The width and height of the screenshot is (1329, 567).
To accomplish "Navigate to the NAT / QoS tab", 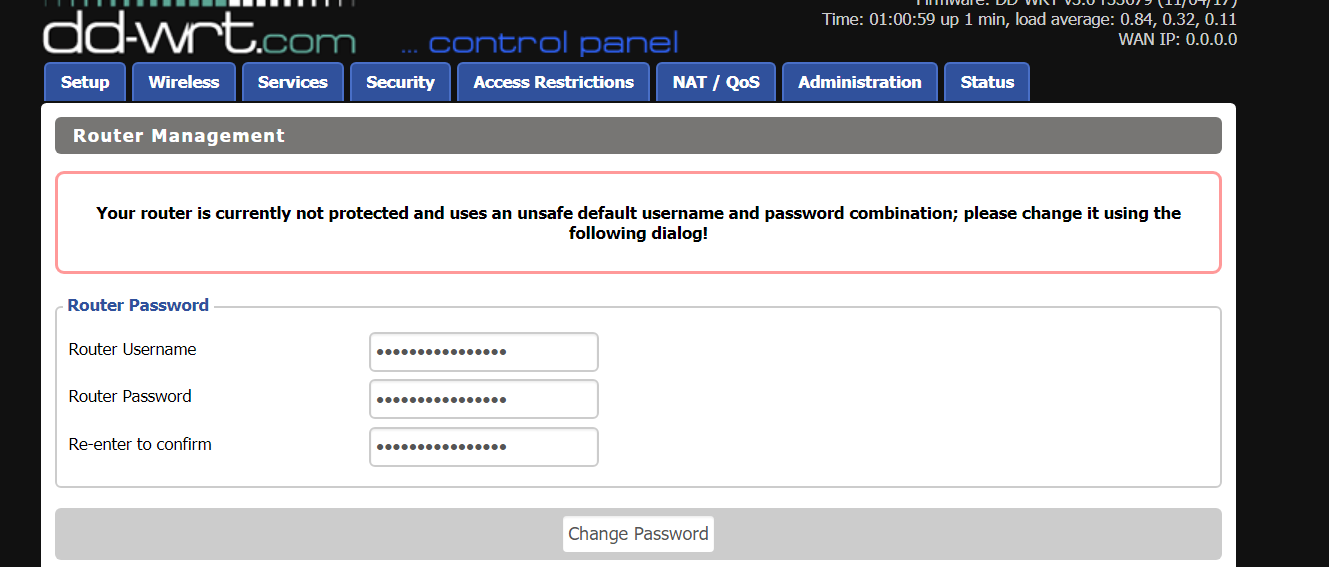I will coord(716,83).
